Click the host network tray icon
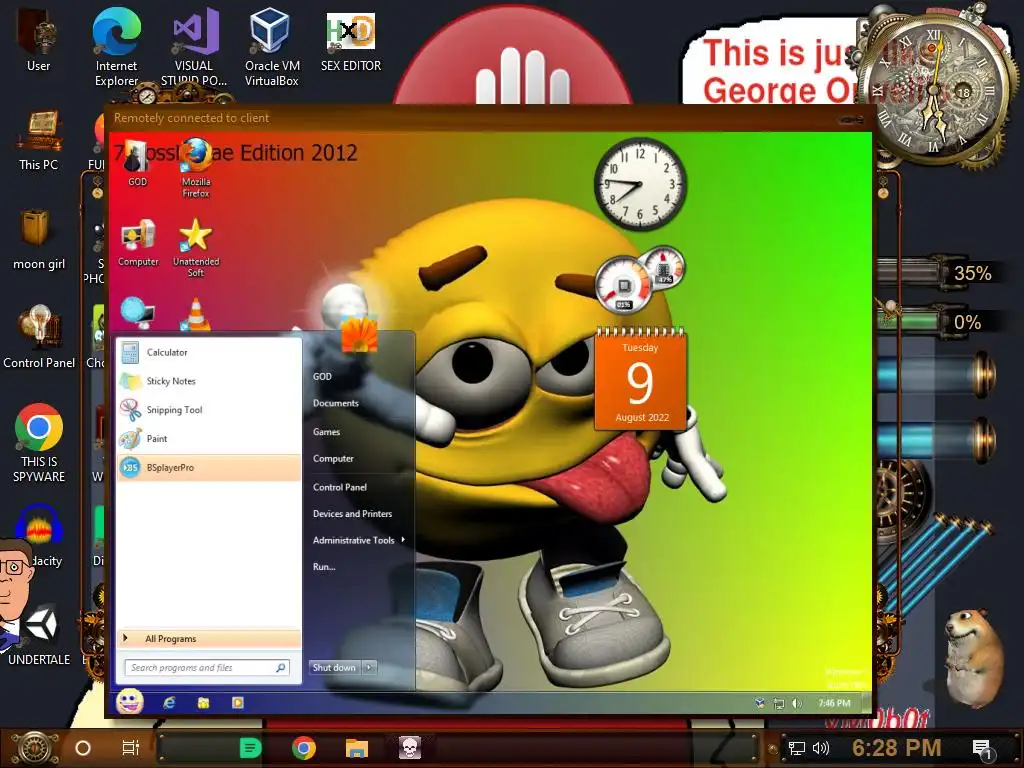This screenshot has width=1024, height=768. 796,748
